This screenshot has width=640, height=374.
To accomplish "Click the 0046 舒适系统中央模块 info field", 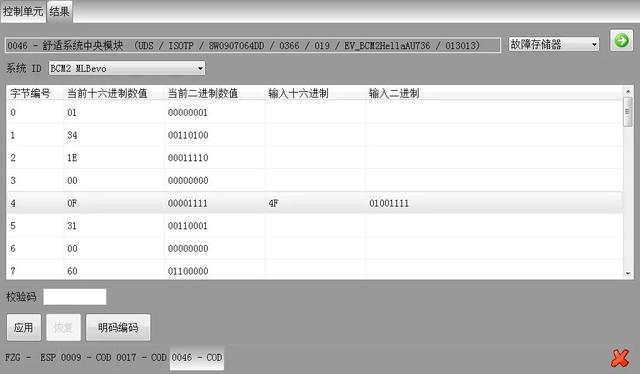I will coord(253,45).
